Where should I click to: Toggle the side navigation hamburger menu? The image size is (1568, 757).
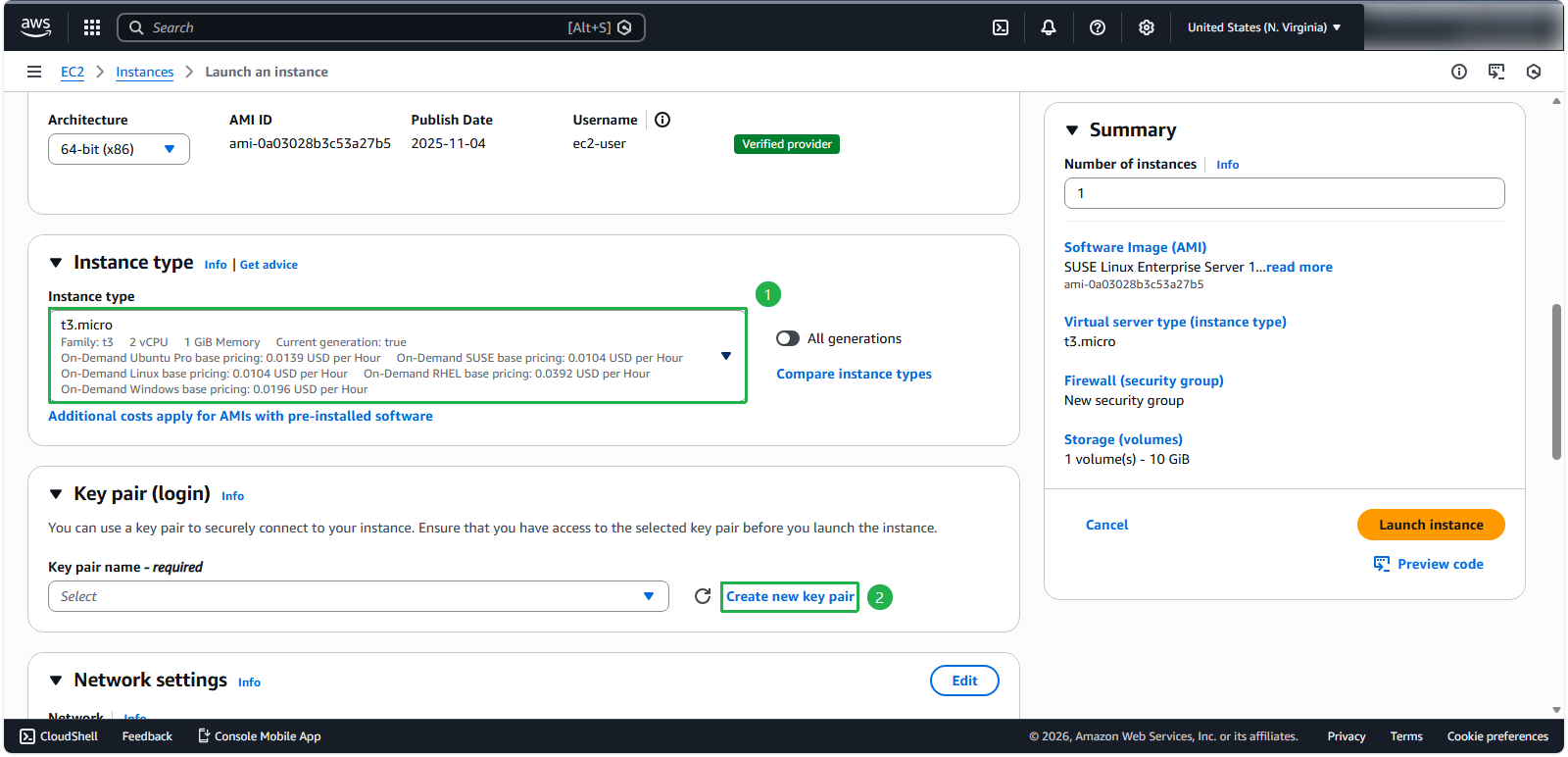point(34,72)
